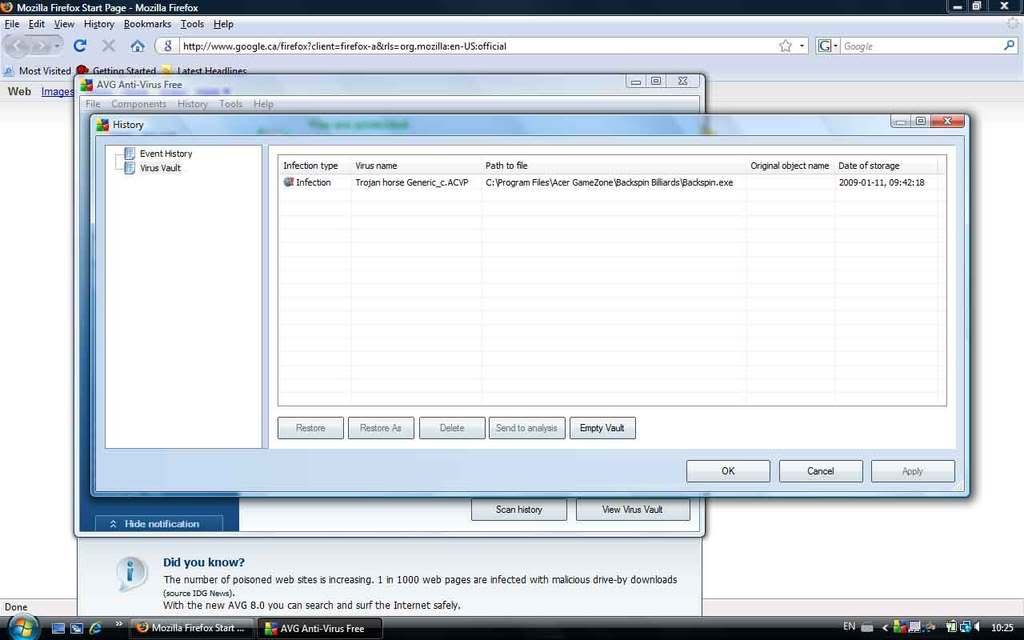Click Scan history in the AVG window

(519, 509)
